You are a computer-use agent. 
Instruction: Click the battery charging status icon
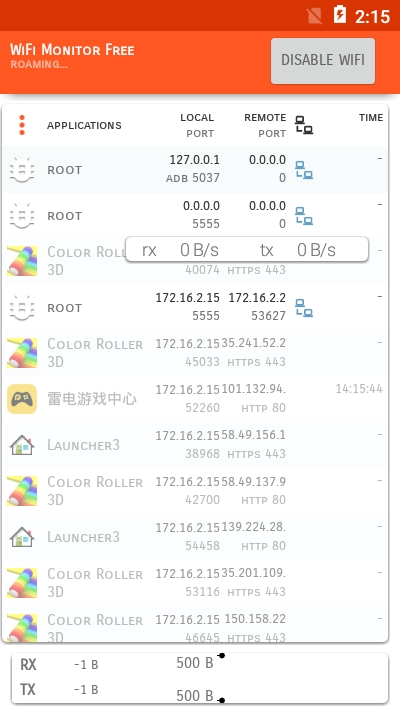click(x=340, y=15)
